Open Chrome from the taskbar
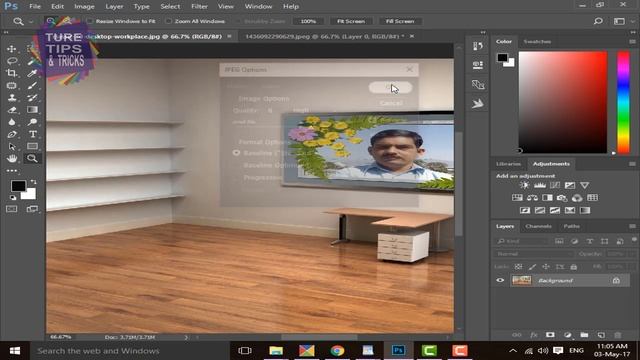The width and height of the screenshot is (640, 360). click(x=337, y=351)
